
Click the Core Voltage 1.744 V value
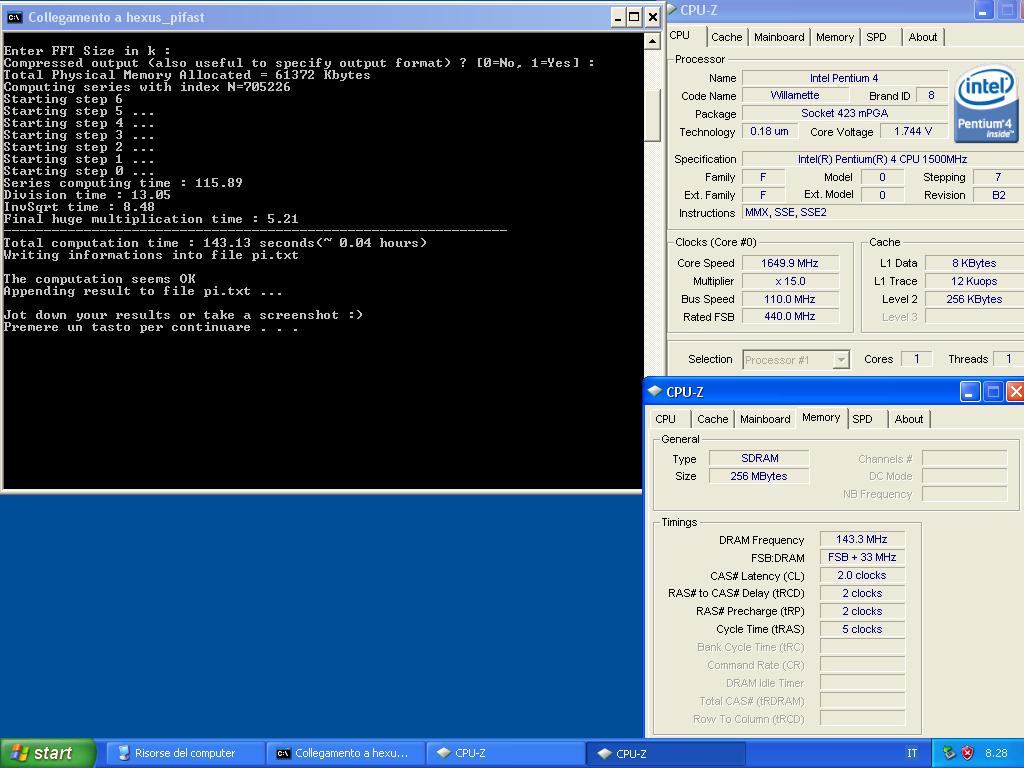912,131
